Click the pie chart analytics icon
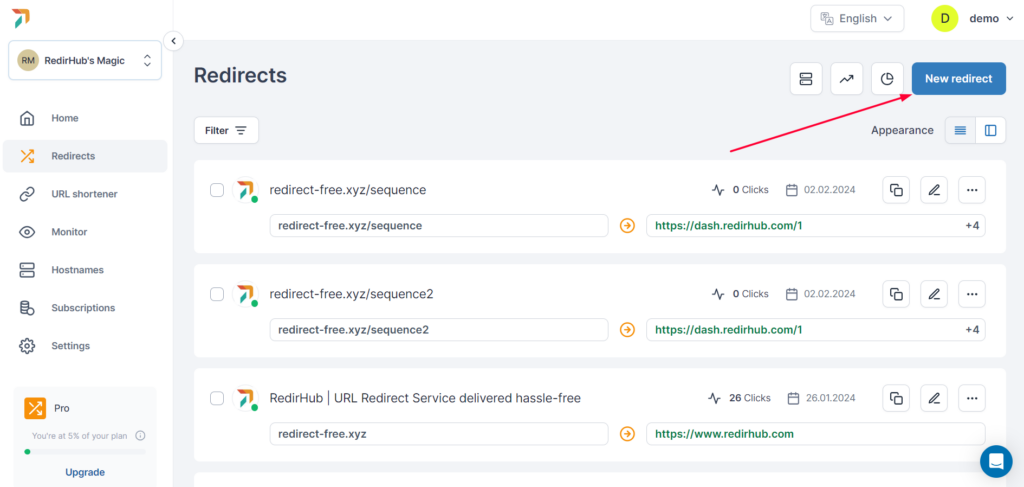Viewport: 1024px width, 487px height. click(887, 79)
